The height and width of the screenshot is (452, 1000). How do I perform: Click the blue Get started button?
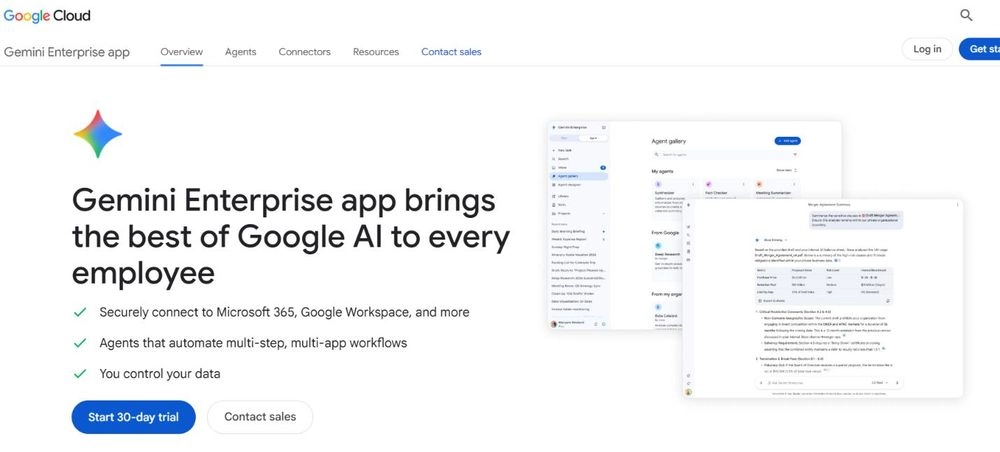pos(980,49)
